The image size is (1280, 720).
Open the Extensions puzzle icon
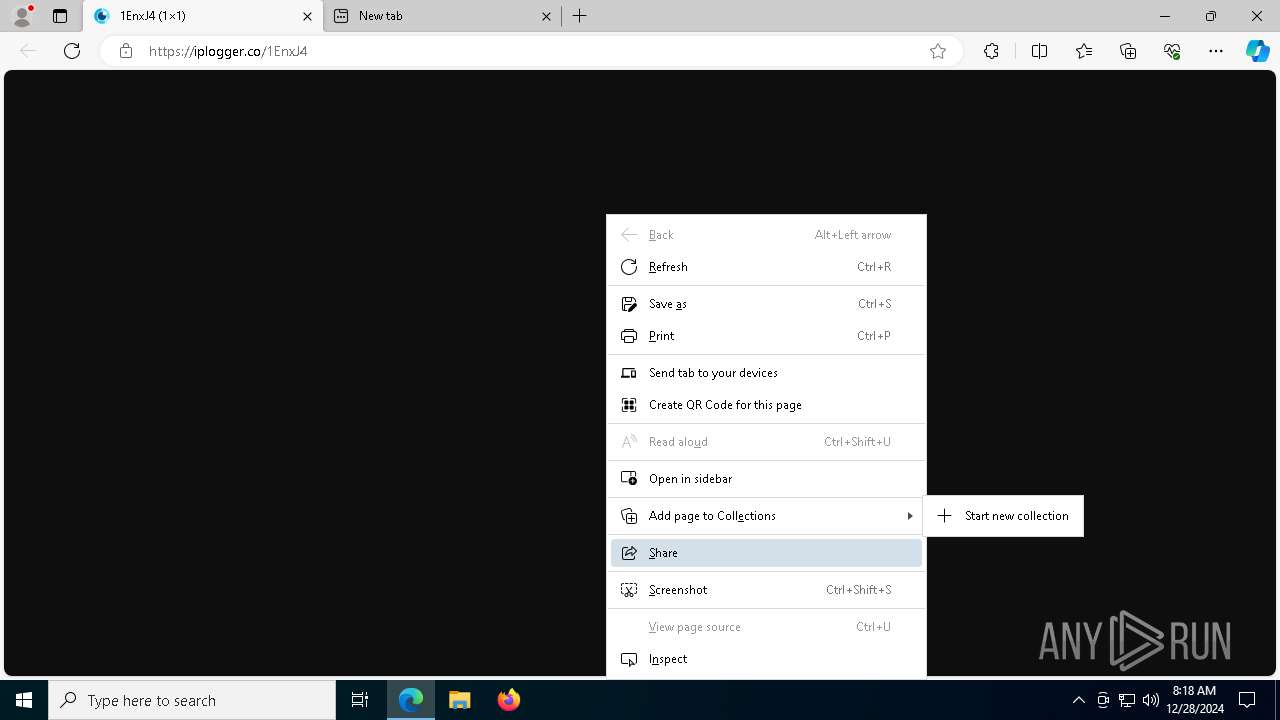[991, 51]
